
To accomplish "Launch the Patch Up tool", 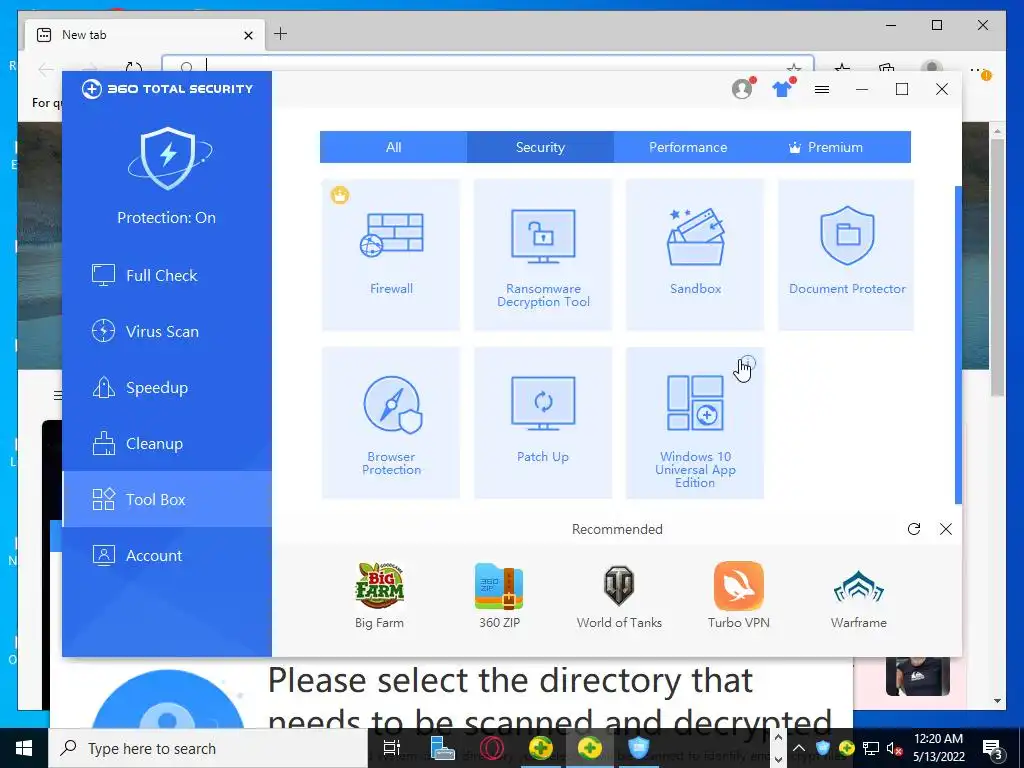I will point(543,423).
